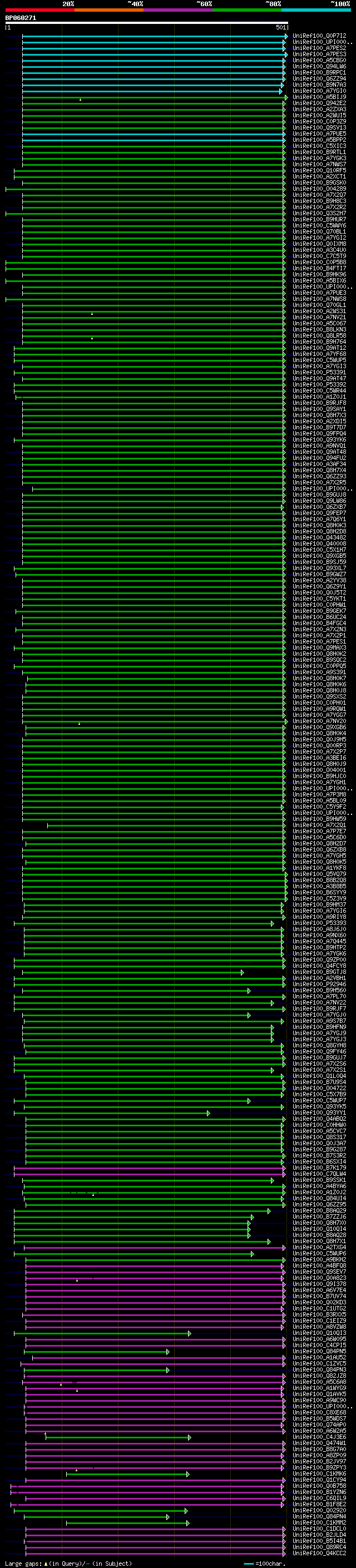Select the UniRef100_B9H8C3 label
Viewport: 356px width, 1568px height.
point(319,201)
